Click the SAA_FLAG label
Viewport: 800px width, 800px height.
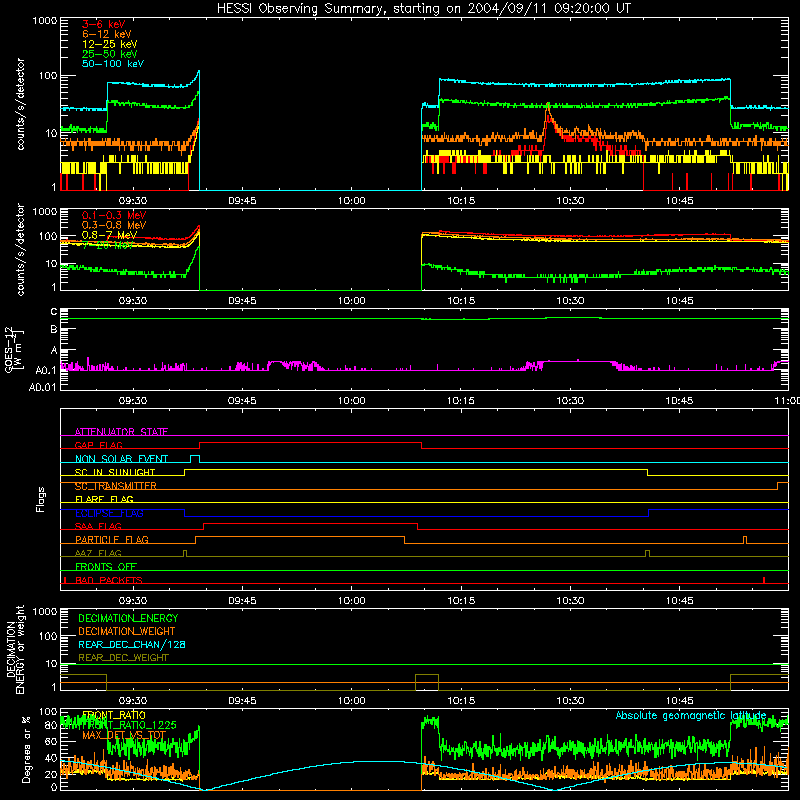pos(98,526)
